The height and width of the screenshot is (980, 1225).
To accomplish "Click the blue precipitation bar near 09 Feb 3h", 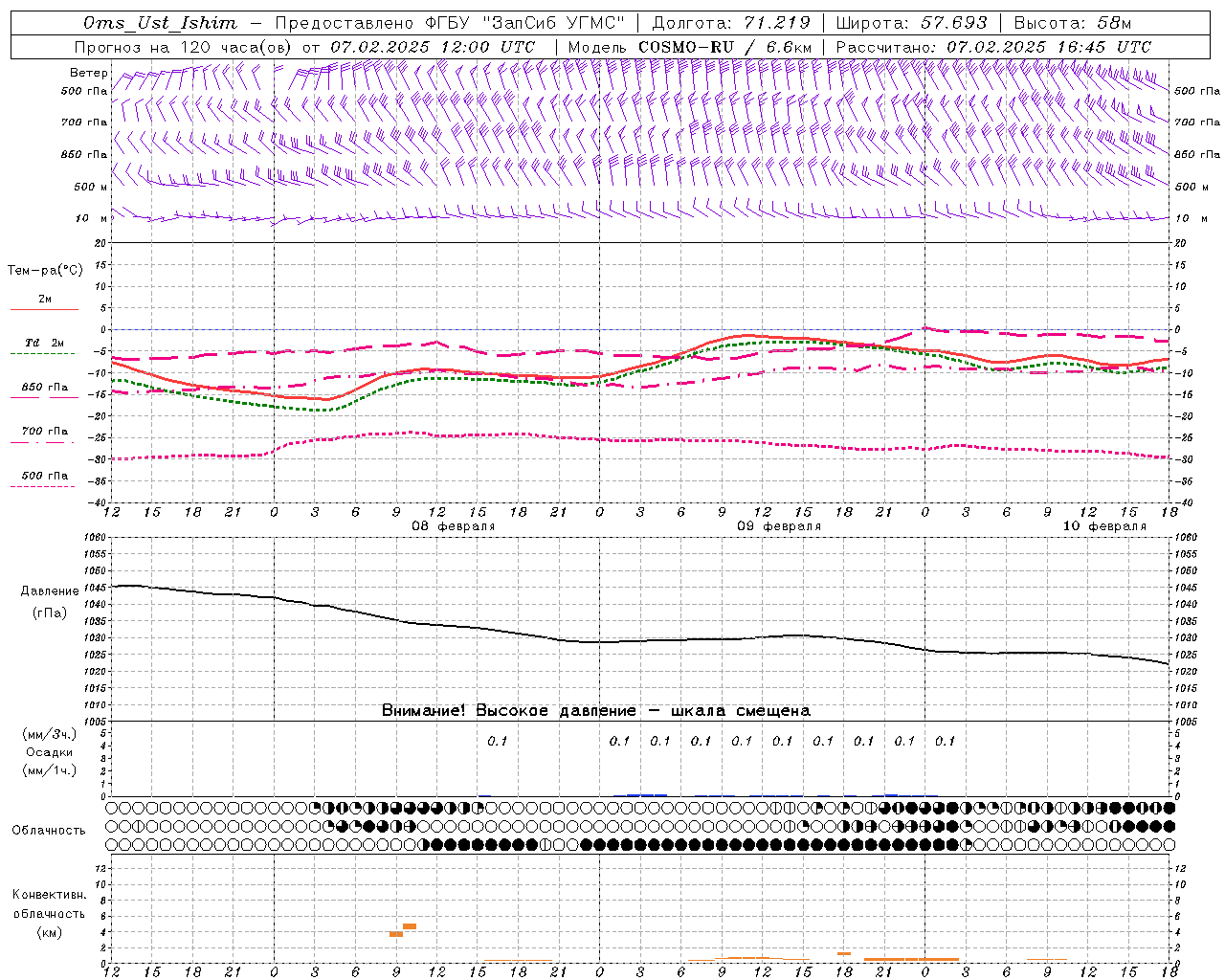I will (x=647, y=794).
